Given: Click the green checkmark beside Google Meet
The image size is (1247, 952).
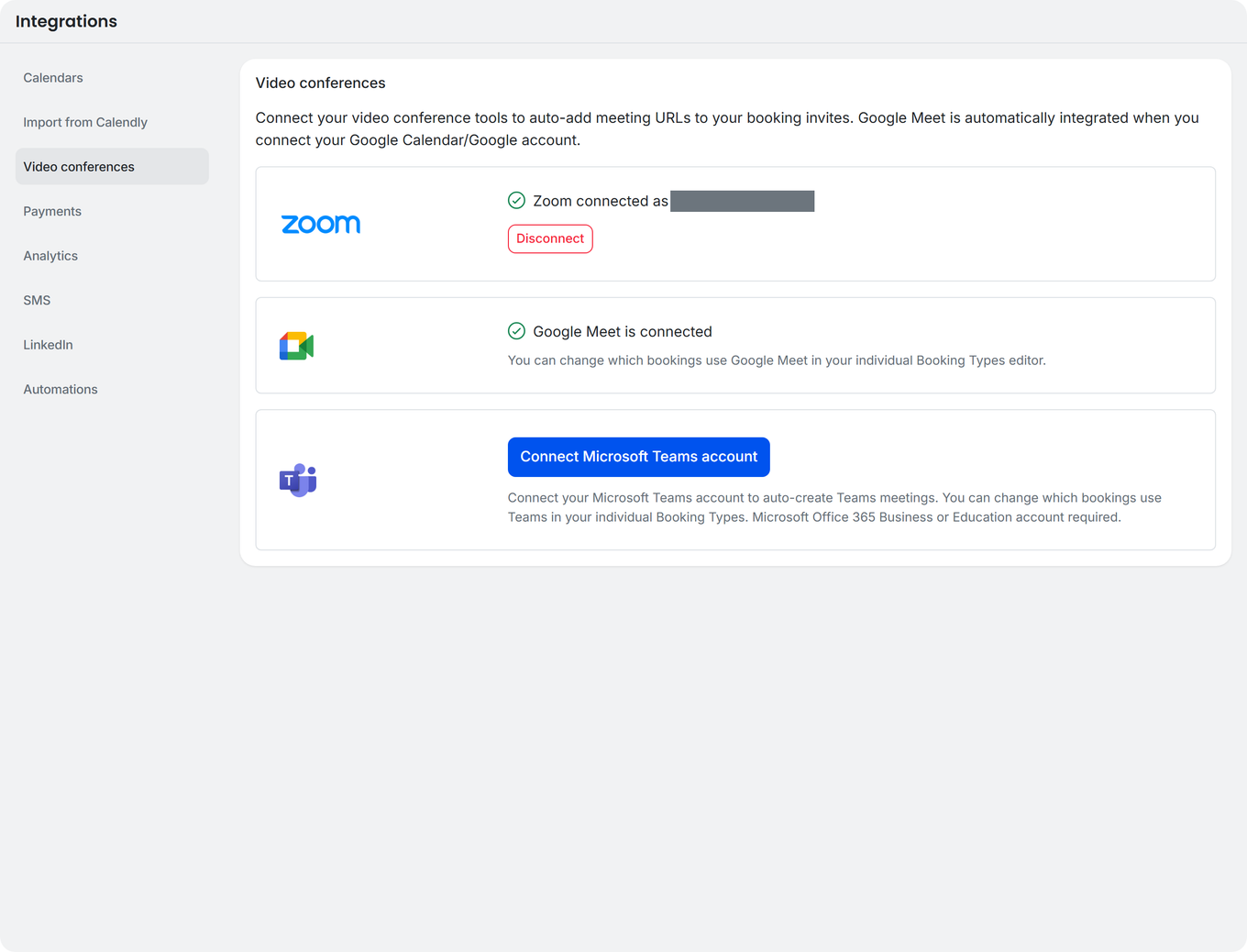Looking at the screenshot, I should (x=516, y=331).
